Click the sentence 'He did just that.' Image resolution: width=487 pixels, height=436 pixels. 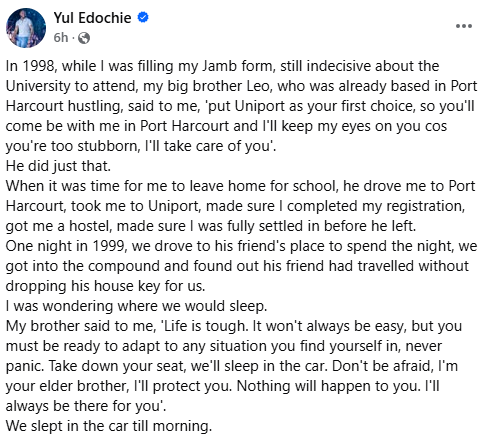pos(58,166)
